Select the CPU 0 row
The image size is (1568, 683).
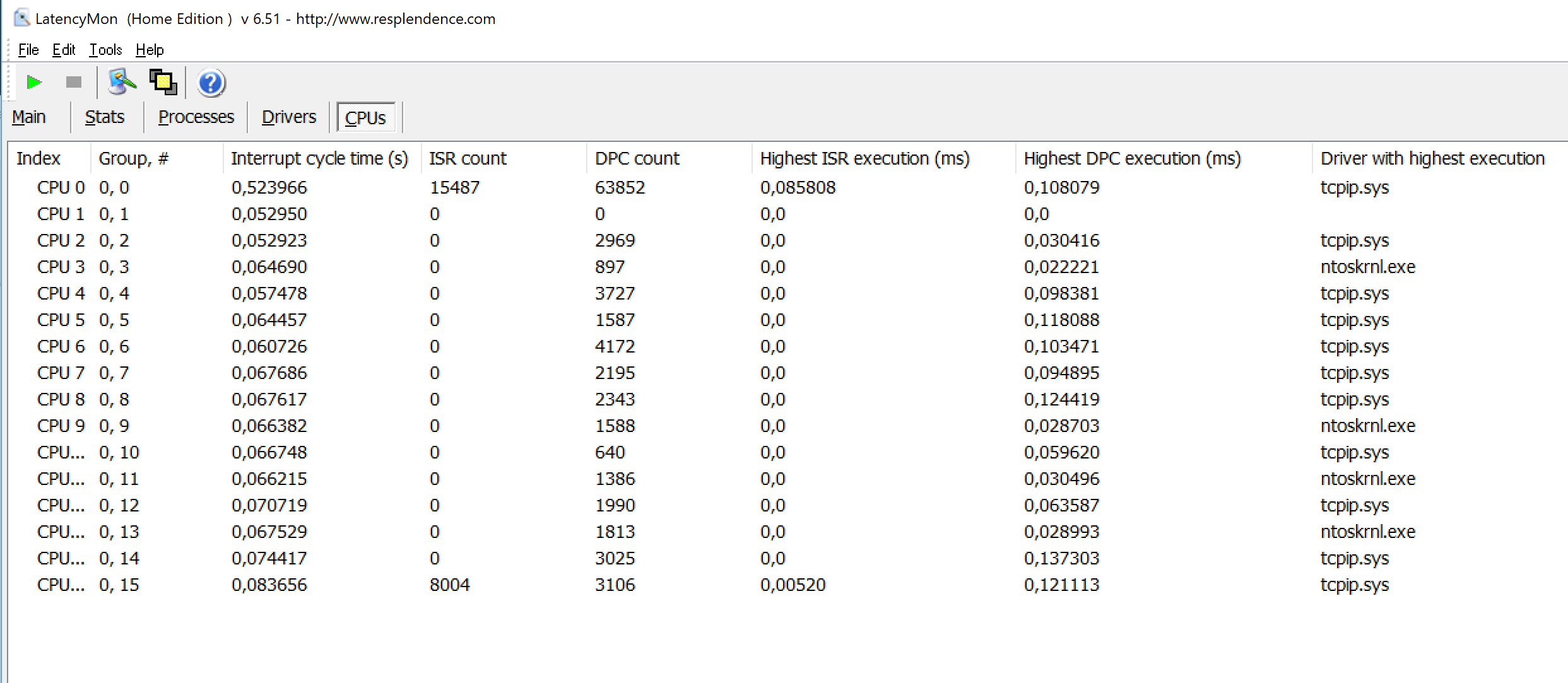click(x=61, y=188)
